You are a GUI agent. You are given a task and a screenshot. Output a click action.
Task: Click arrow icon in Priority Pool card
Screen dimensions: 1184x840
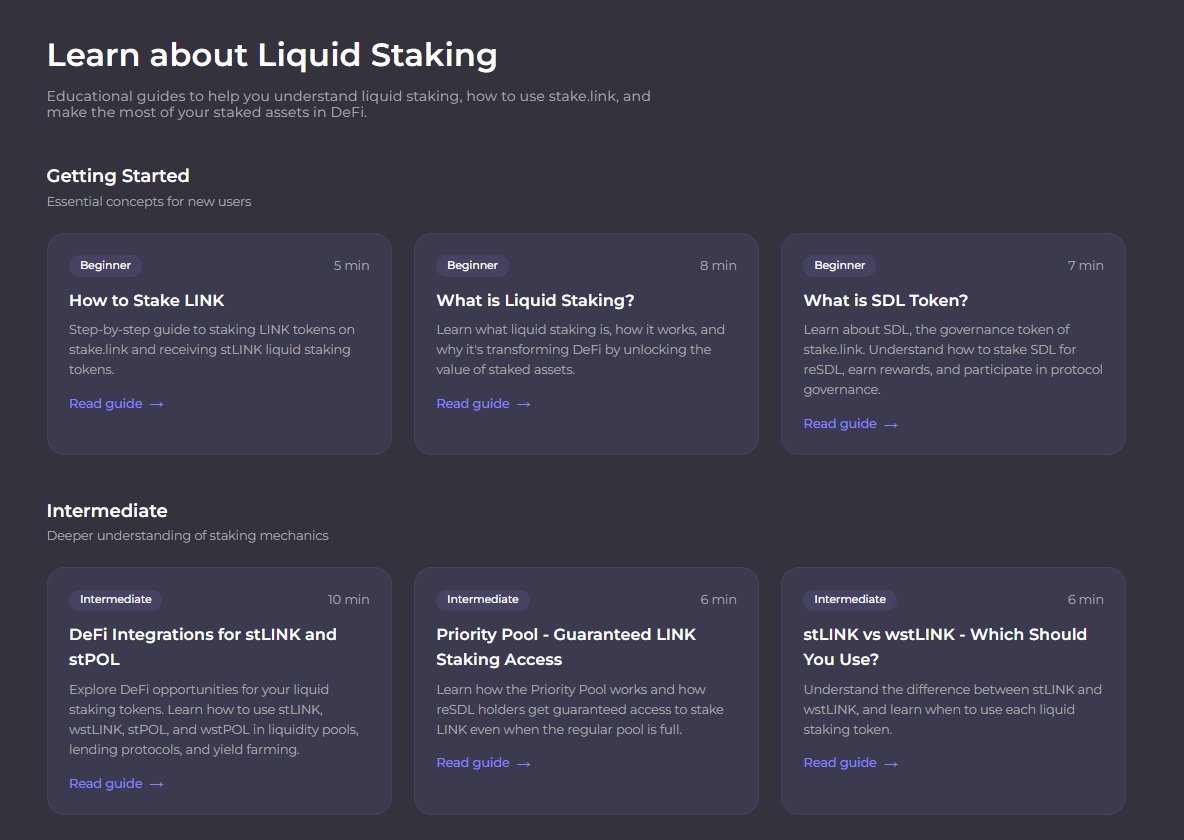[x=523, y=764]
